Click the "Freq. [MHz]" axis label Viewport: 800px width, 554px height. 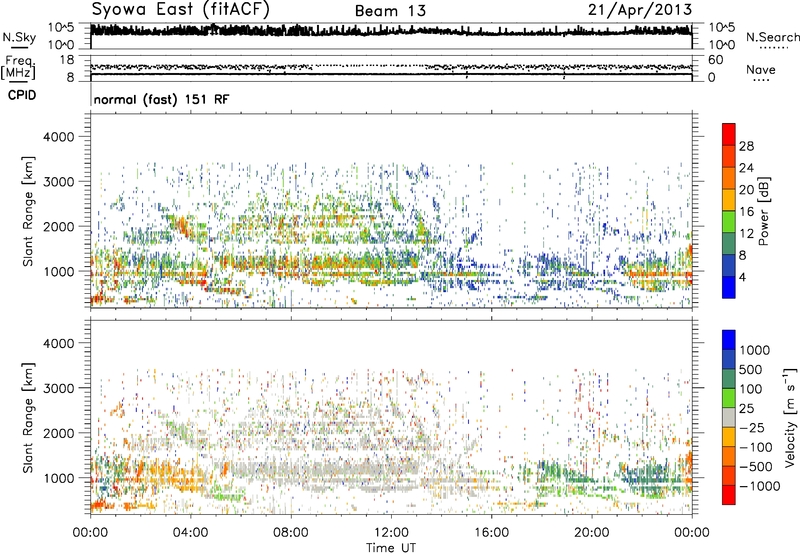[x=18, y=68]
